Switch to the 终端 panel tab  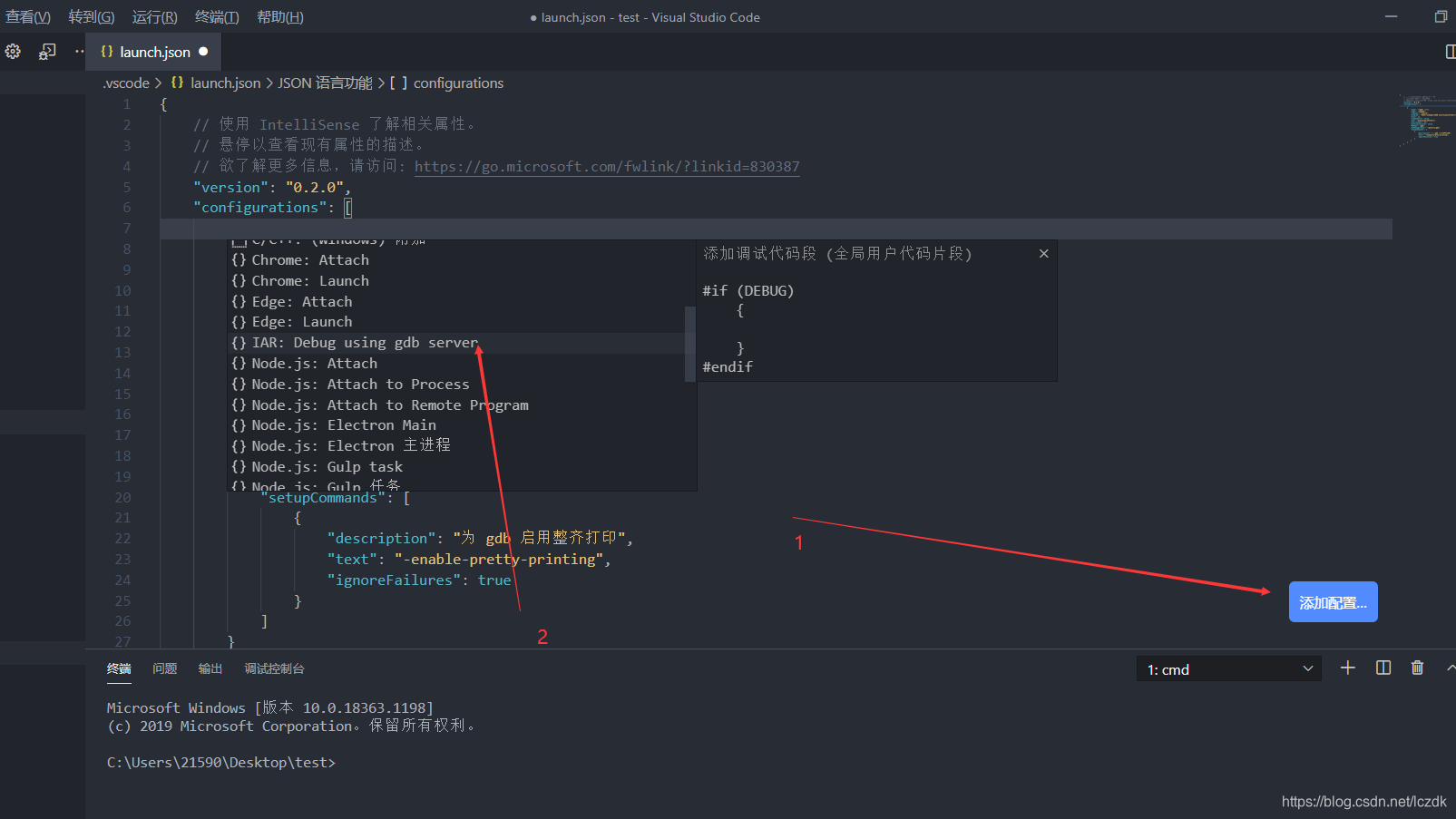[119, 668]
